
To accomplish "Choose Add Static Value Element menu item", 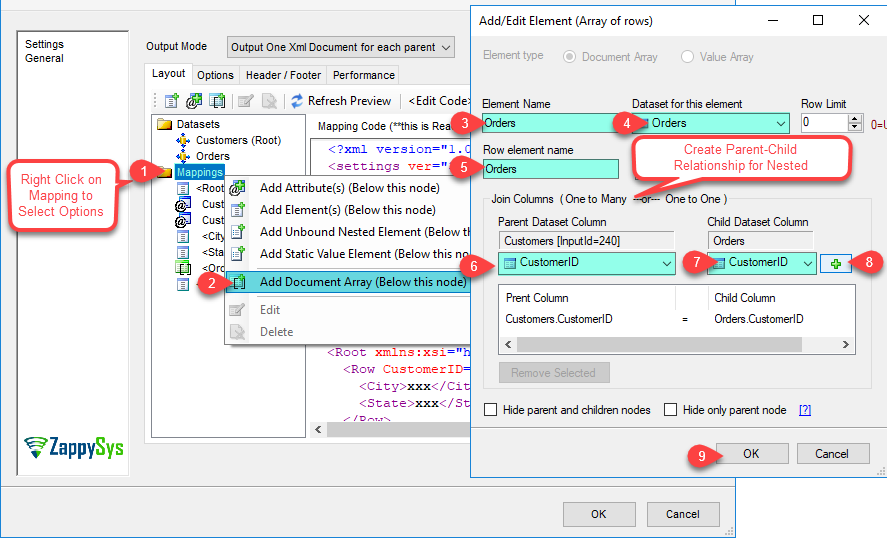I will 349,254.
